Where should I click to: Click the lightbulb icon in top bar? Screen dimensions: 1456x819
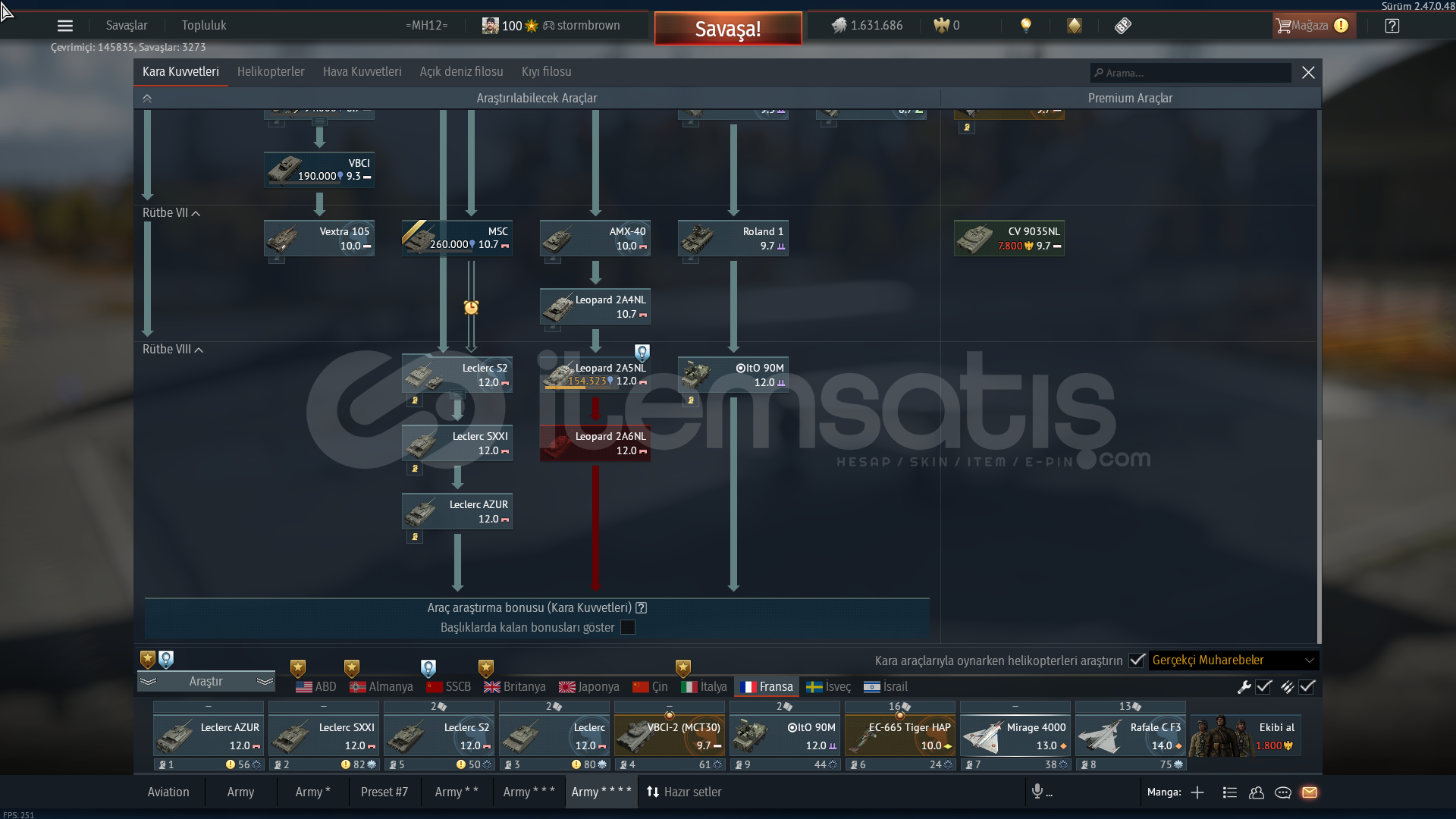click(x=1026, y=26)
